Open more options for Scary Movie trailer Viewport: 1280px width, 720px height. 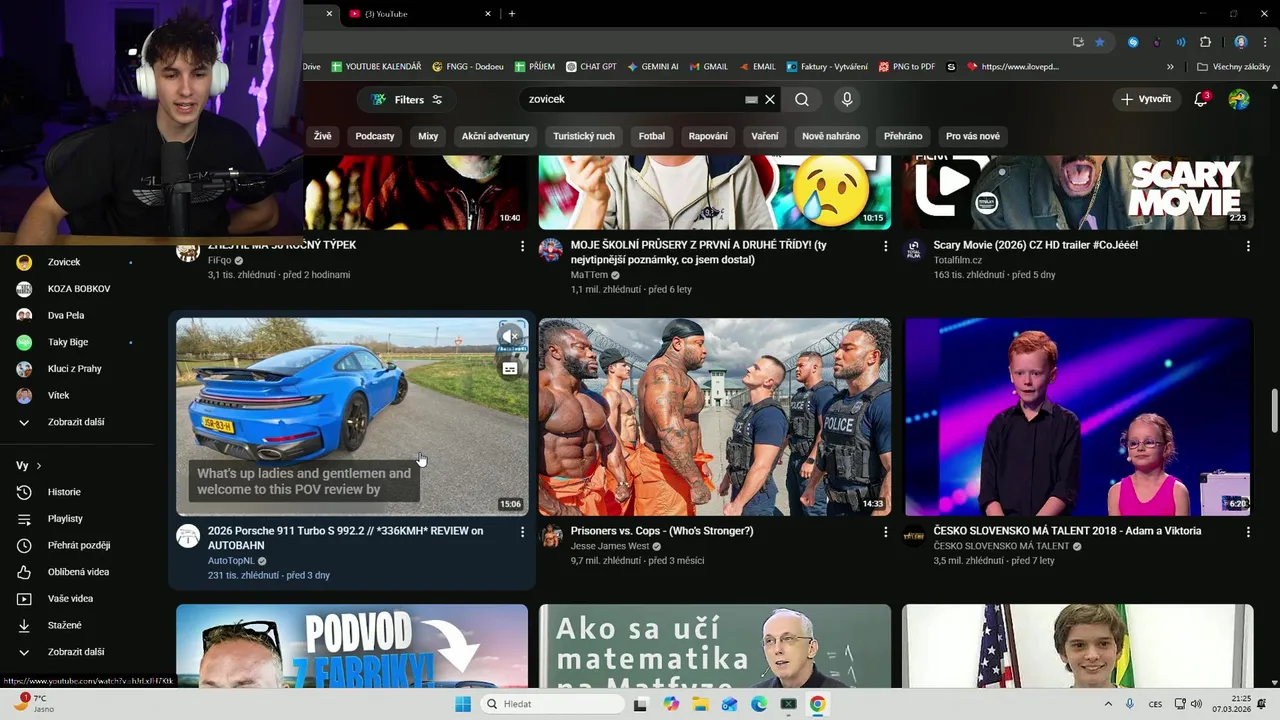[x=1248, y=246]
